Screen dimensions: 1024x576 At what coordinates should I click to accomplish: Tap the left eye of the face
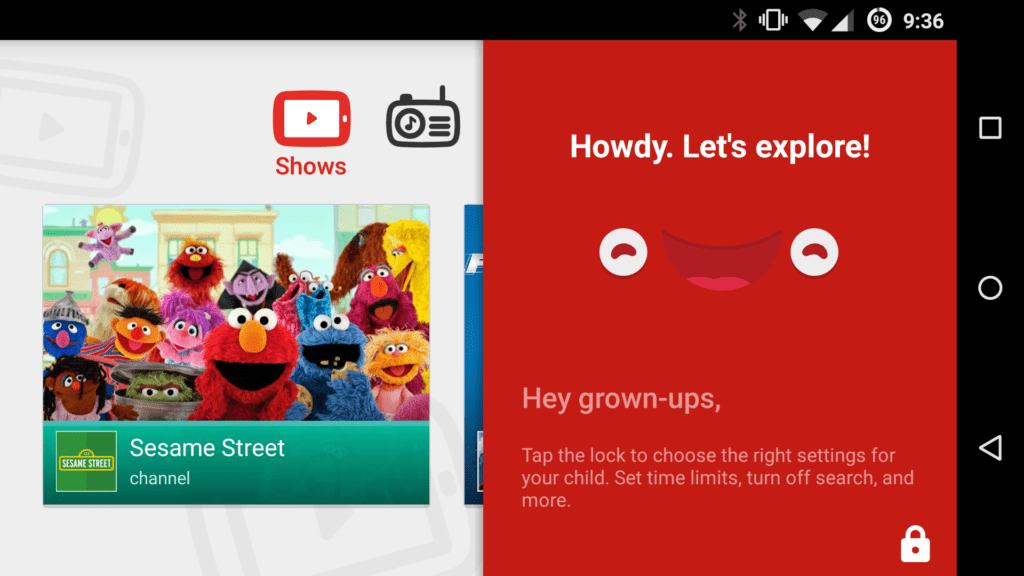(623, 252)
